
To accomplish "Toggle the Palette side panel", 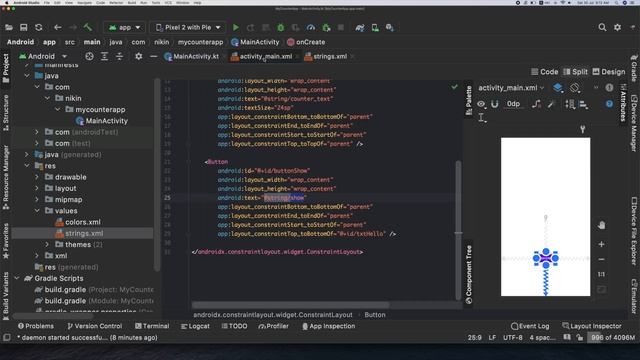I will coord(469,100).
